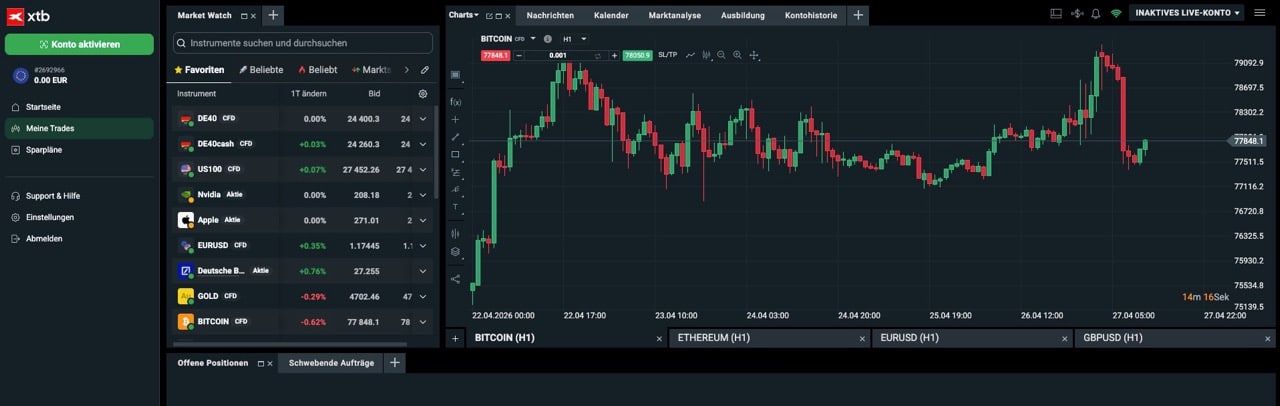This screenshot has height=406, width=1280.
Task: Expand the Nvidia Aktie row
Action: [x=422, y=195]
